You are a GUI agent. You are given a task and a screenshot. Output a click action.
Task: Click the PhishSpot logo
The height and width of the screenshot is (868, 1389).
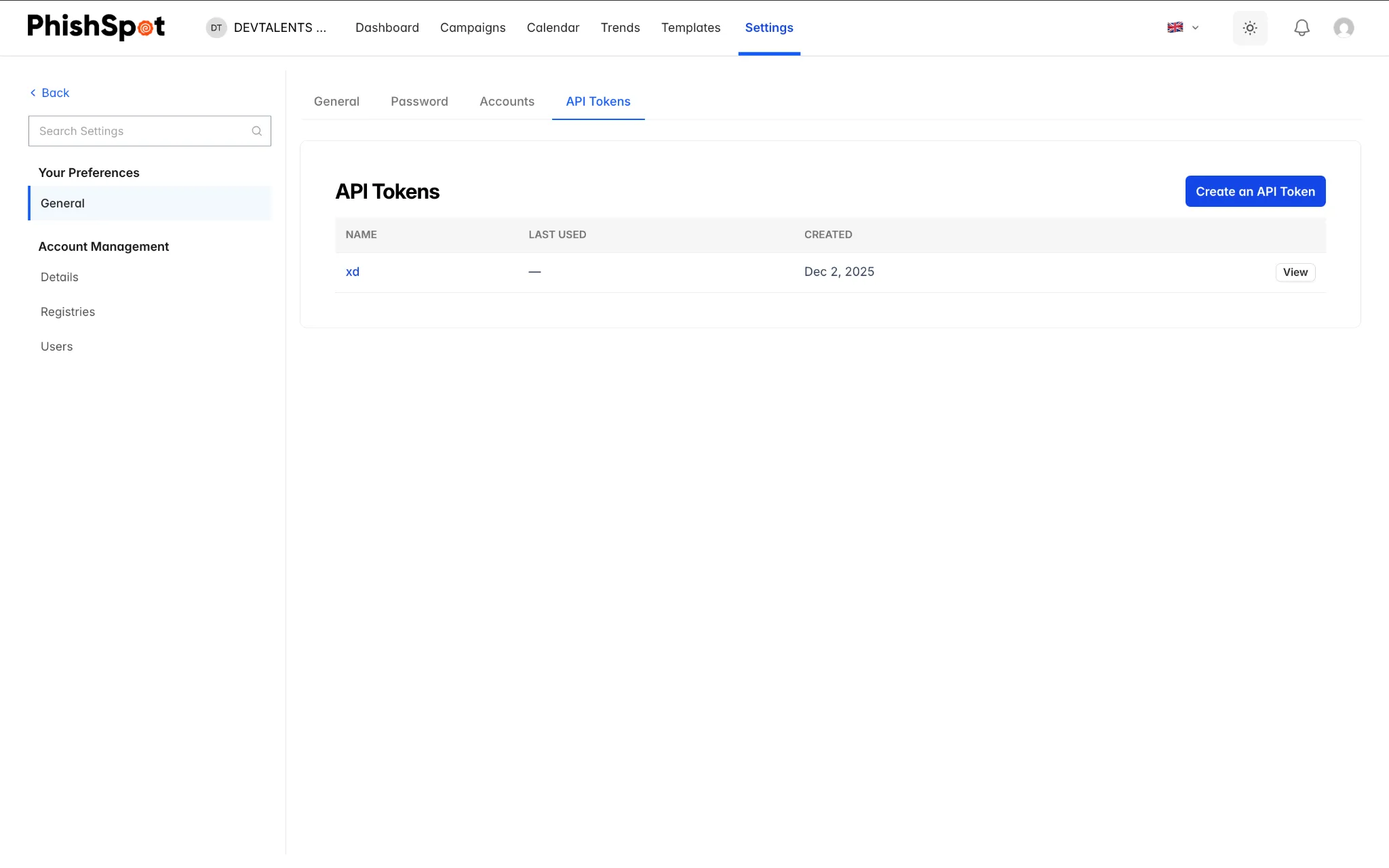96,27
